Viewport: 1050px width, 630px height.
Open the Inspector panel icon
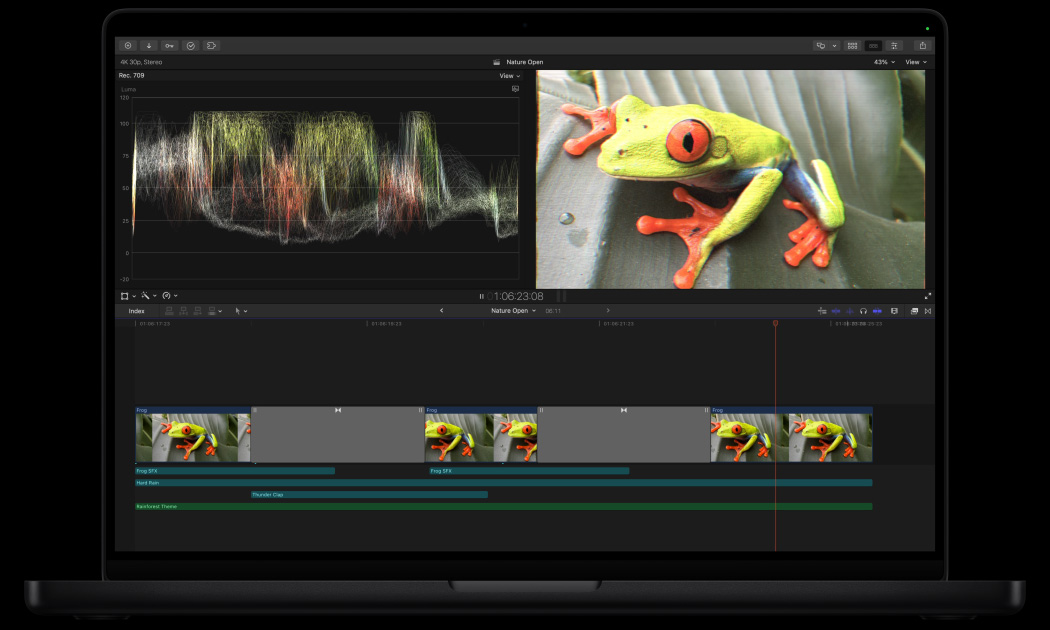[x=894, y=45]
